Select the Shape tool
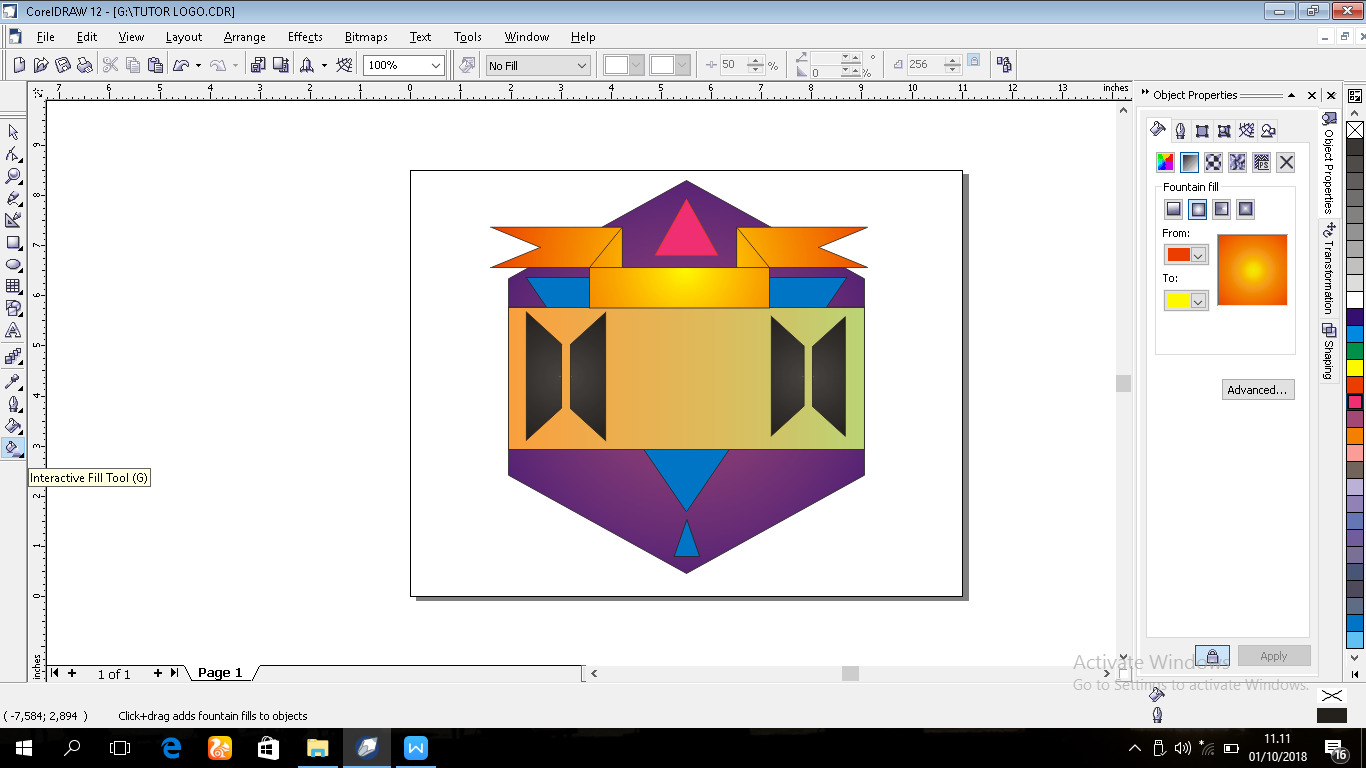The height and width of the screenshot is (768, 1366). coord(14,152)
